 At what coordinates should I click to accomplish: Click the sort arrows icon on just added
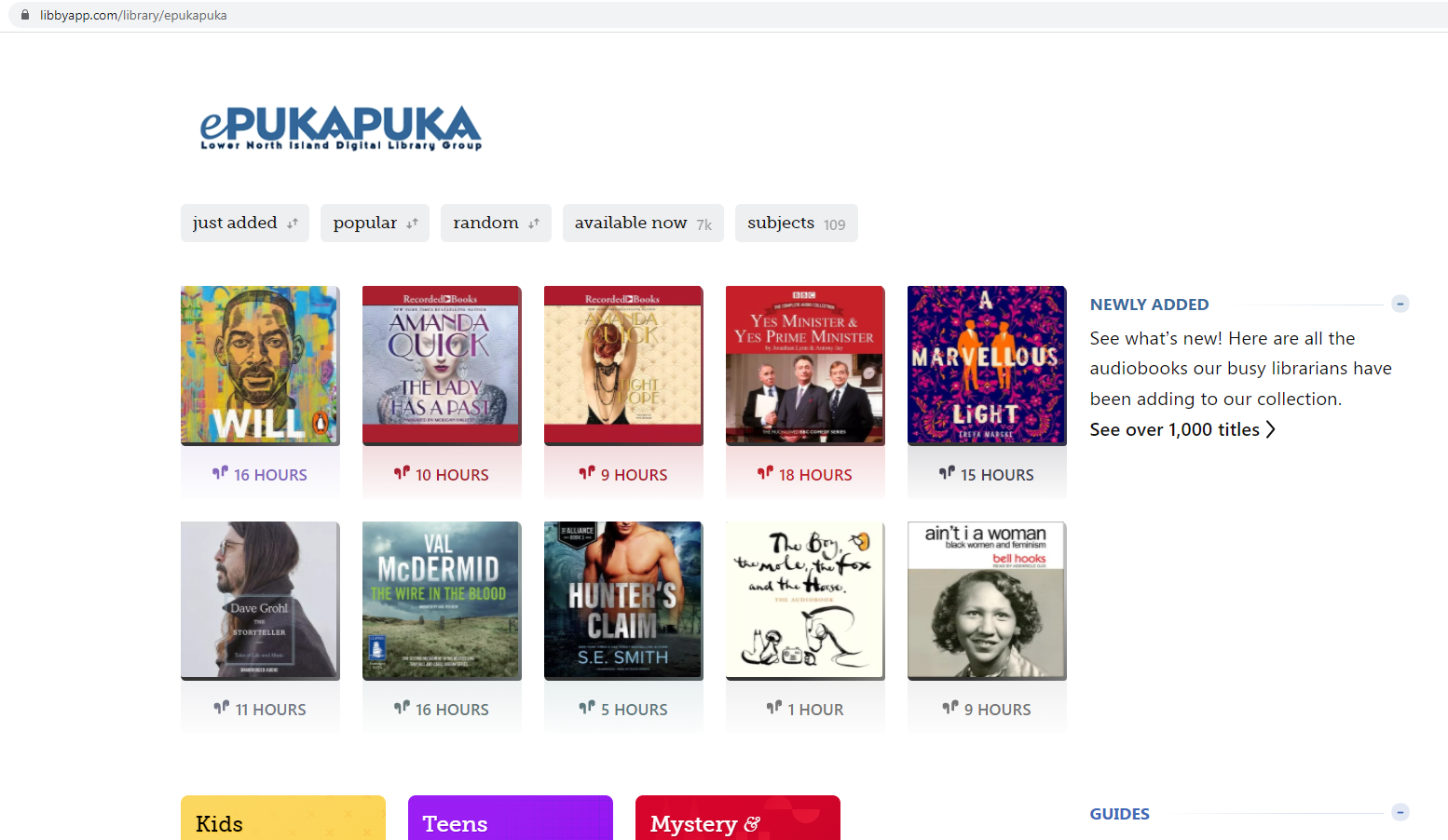tap(292, 224)
